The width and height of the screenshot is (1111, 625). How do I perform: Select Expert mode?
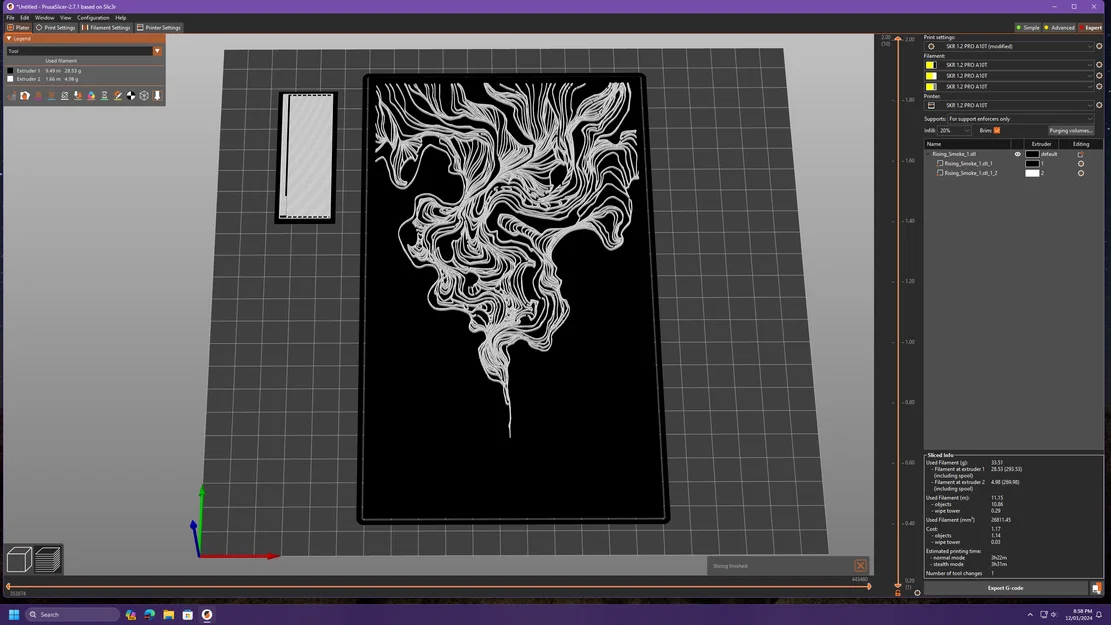click(1090, 28)
